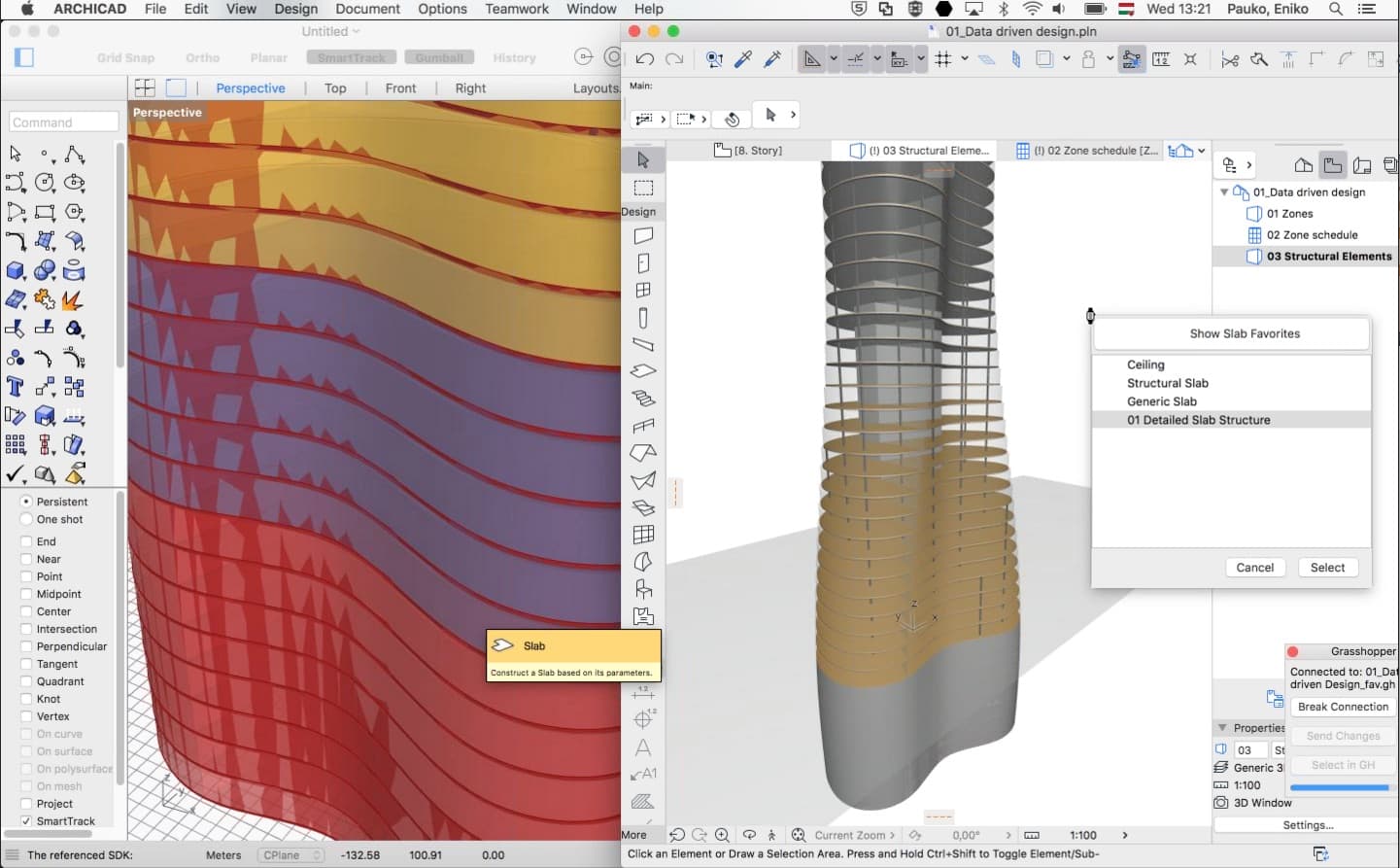The height and width of the screenshot is (868, 1400).
Task: Select Rhino Box solid tool
Action: pyautogui.click(x=16, y=270)
